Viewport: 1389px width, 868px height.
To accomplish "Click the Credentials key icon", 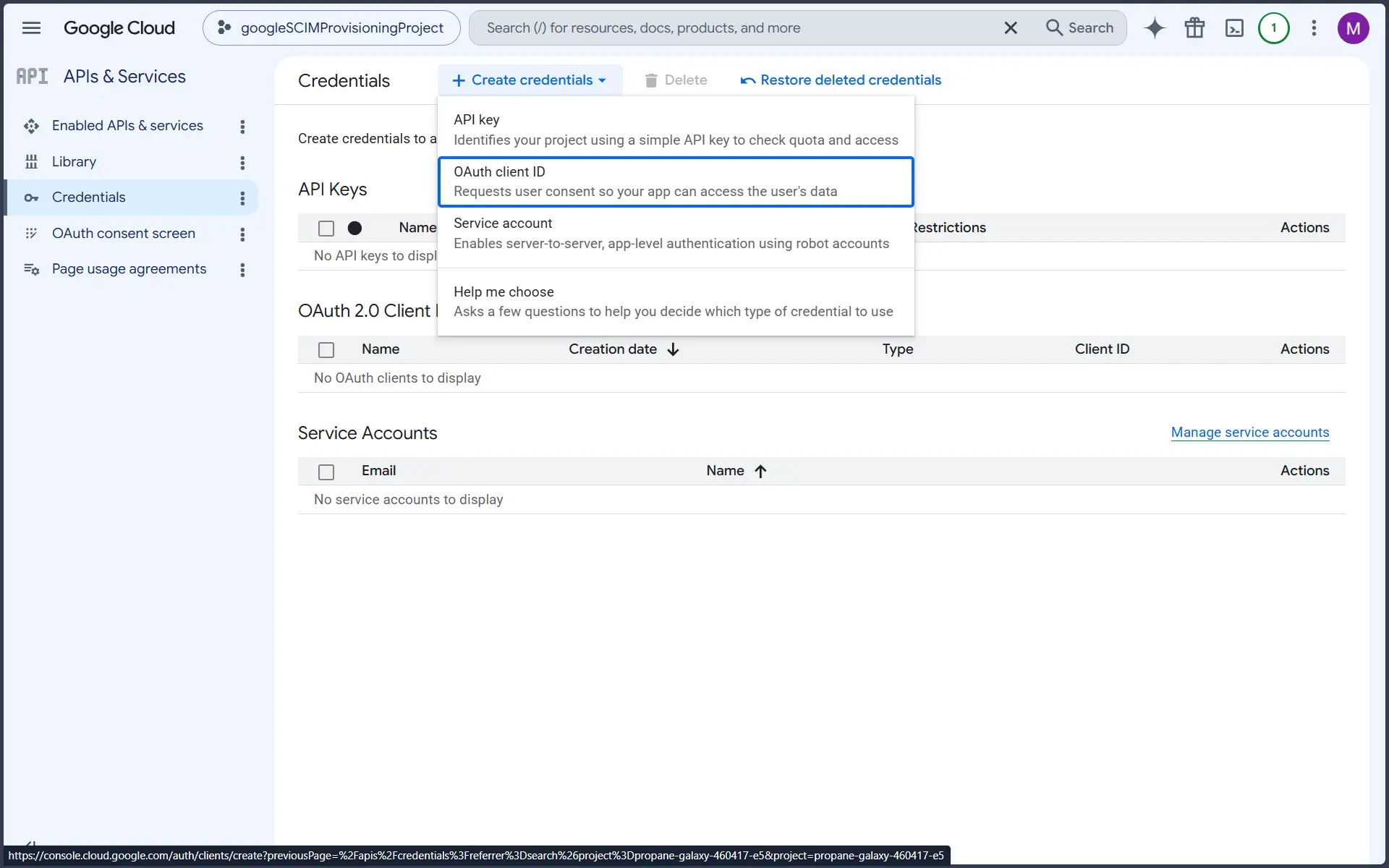I will 31,197.
